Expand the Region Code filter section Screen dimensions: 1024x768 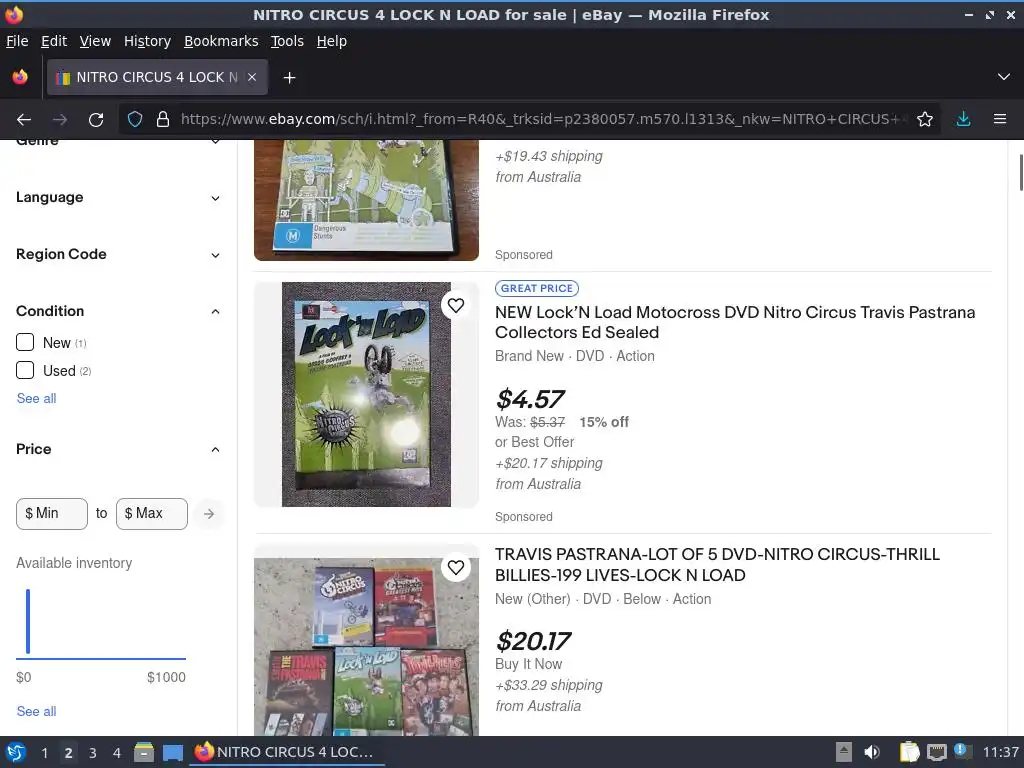(x=118, y=254)
